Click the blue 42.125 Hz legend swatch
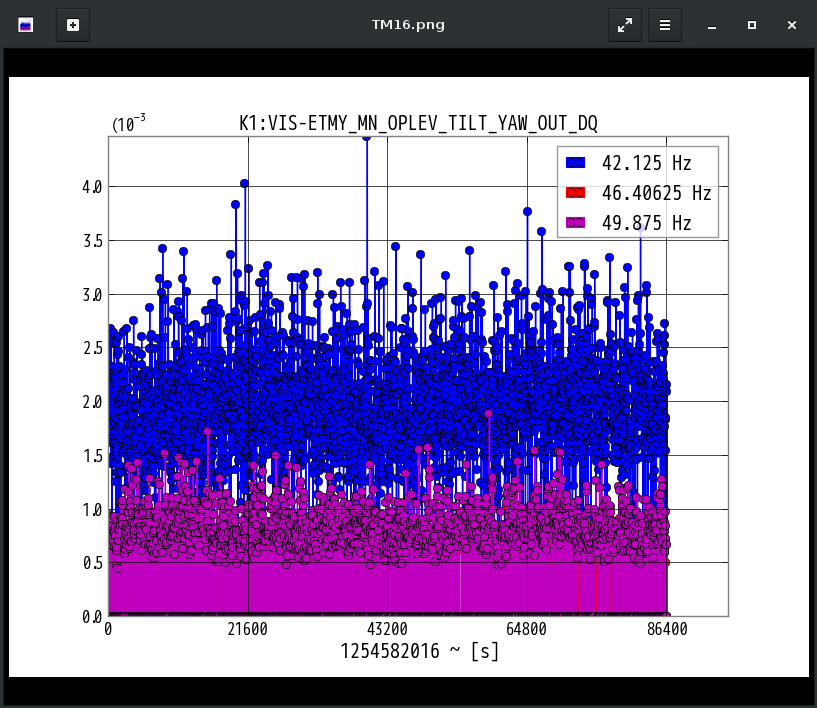 [x=575, y=163]
